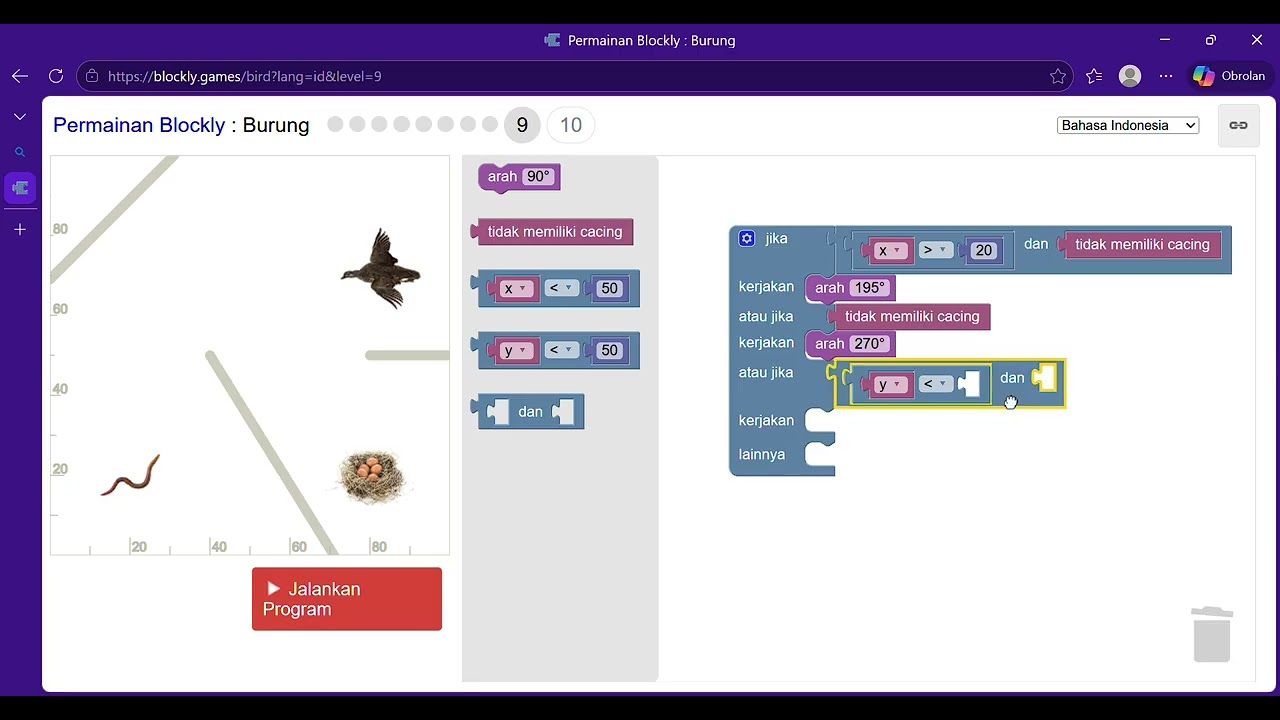Click the link icon button
Viewport: 1280px width, 720px height.
point(1238,125)
